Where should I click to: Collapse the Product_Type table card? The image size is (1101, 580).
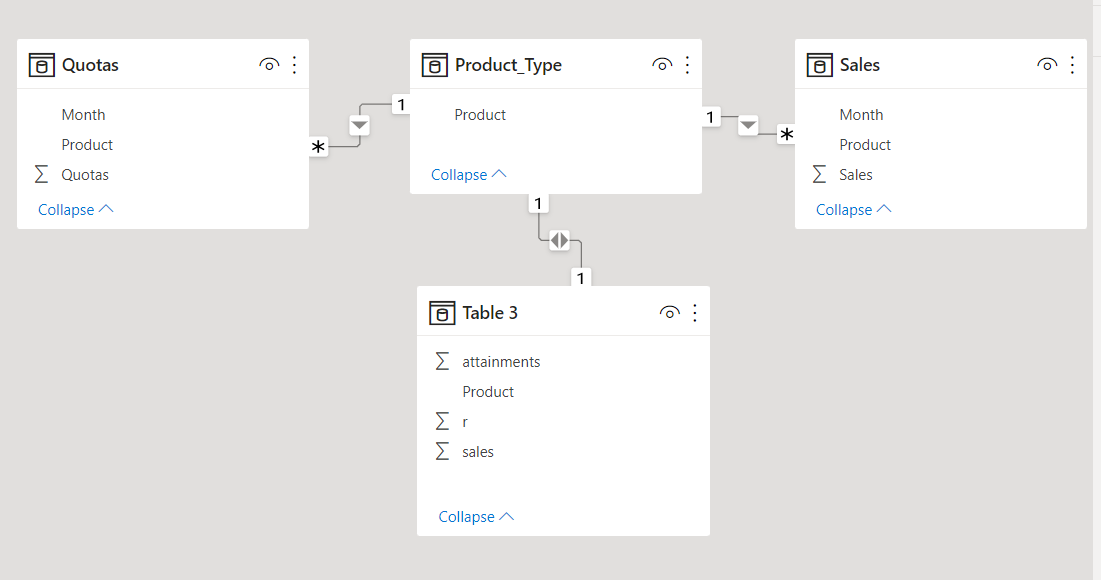tap(468, 174)
